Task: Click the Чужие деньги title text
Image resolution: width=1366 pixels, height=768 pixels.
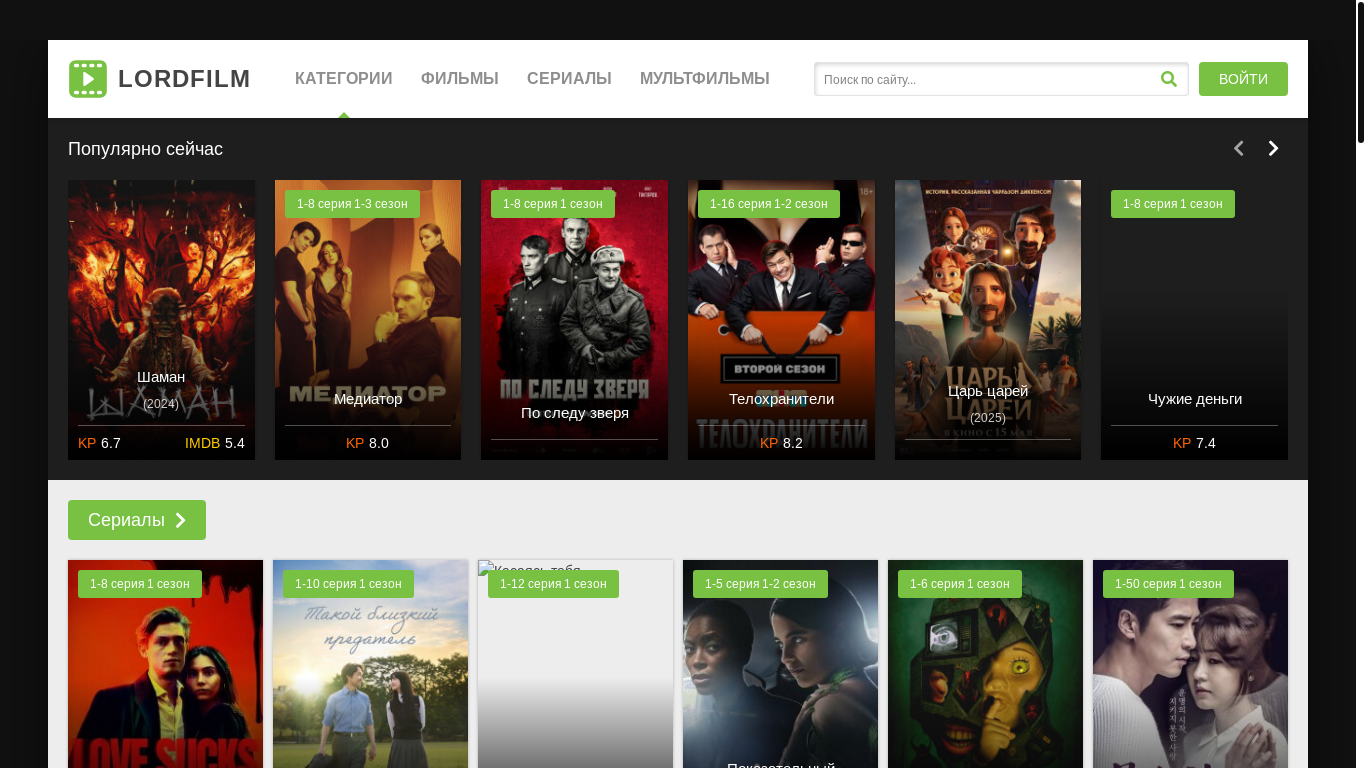Action: pyautogui.click(x=1195, y=399)
